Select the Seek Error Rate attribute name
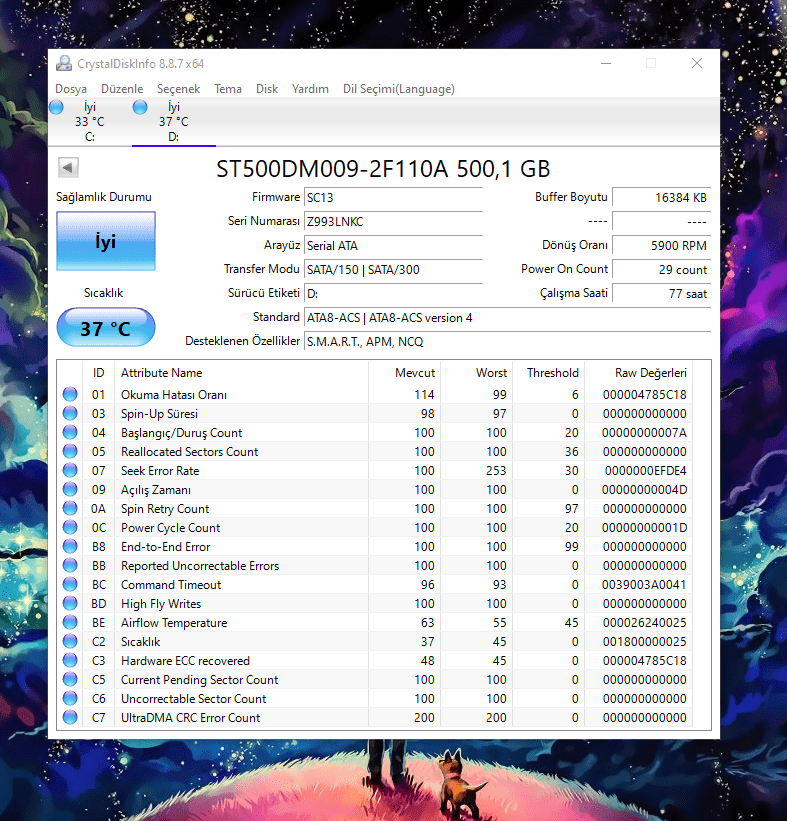Image resolution: width=787 pixels, height=821 pixels. (160, 471)
